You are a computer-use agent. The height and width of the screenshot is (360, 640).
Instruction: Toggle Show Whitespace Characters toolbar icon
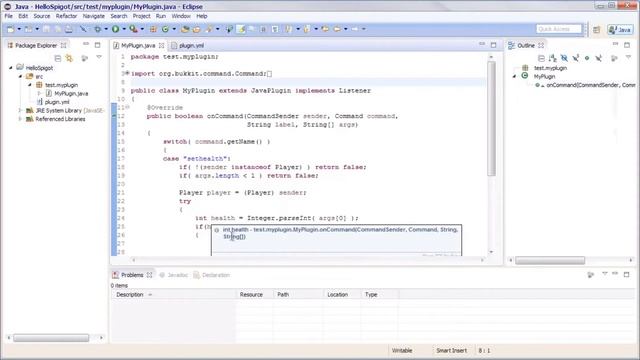(275, 29)
